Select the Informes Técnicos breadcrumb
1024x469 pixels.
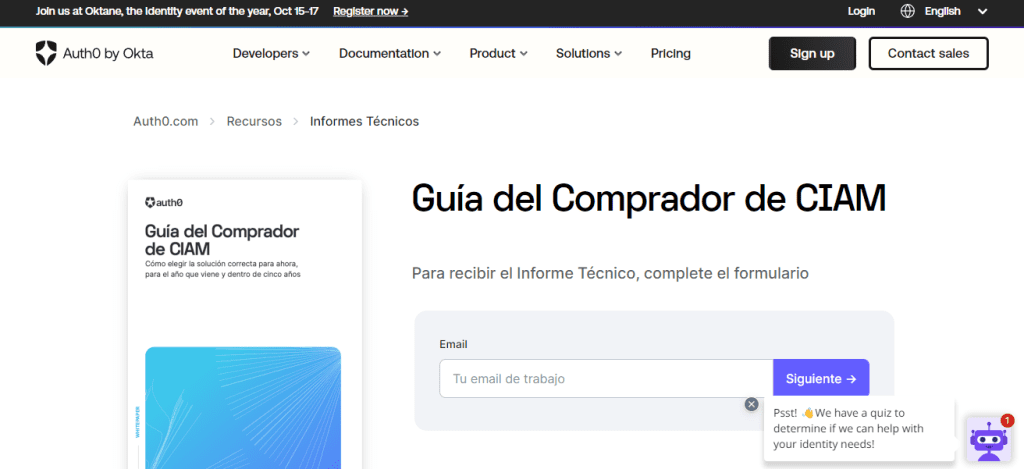click(364, 121)
